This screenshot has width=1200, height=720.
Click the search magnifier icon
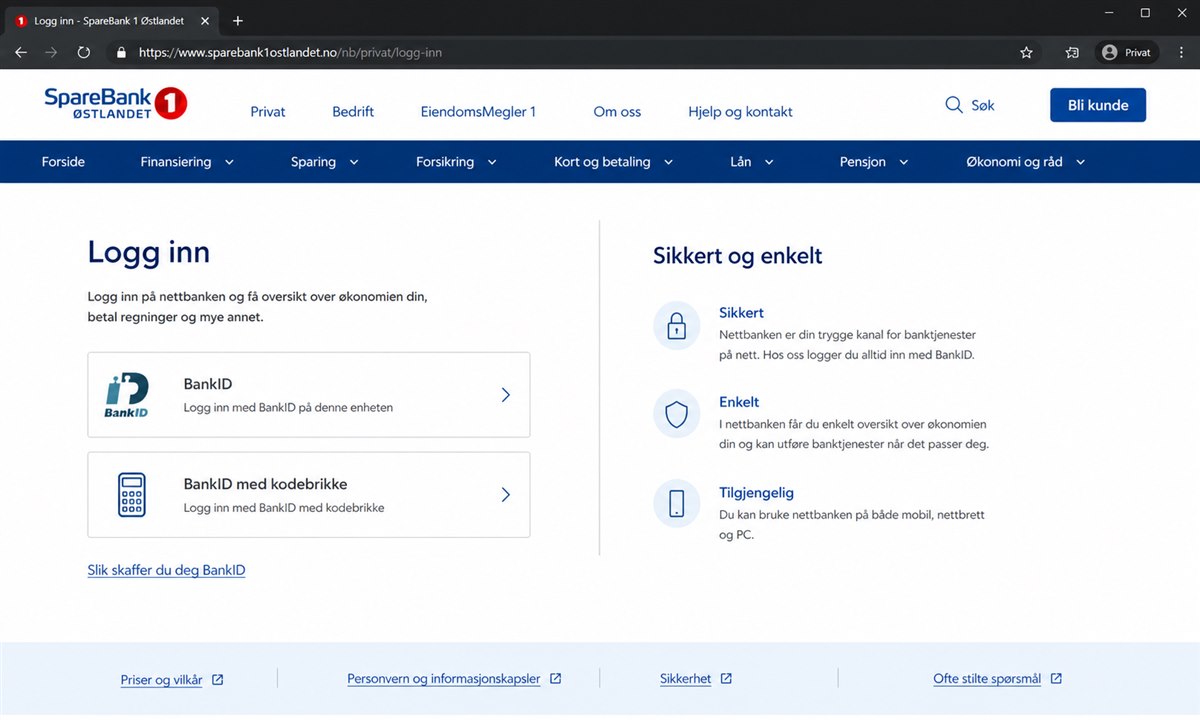954,105
